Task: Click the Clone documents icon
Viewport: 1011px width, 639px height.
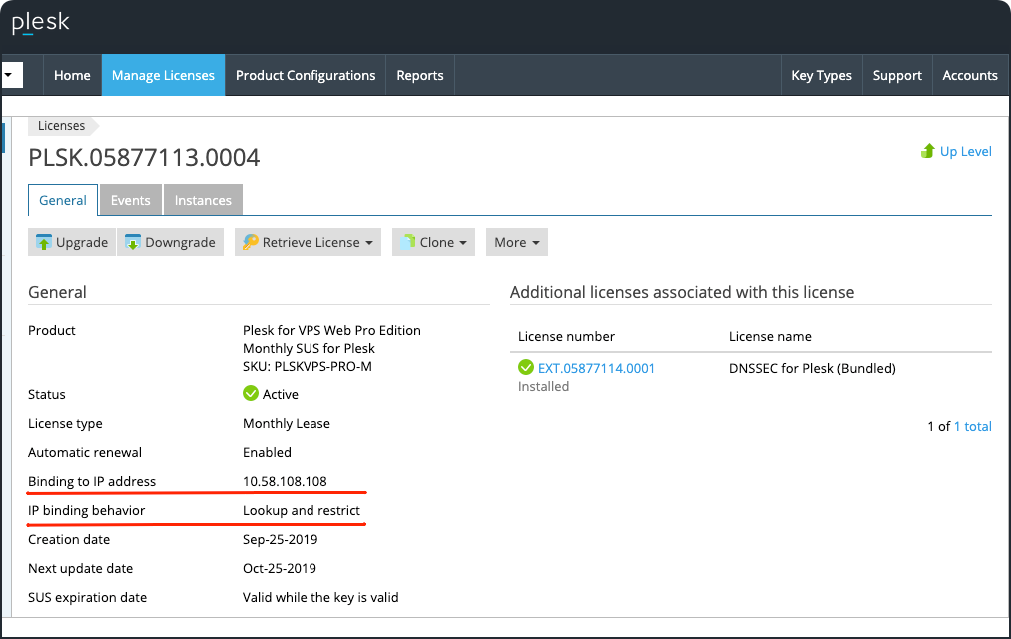Action: tap(407, 243)
